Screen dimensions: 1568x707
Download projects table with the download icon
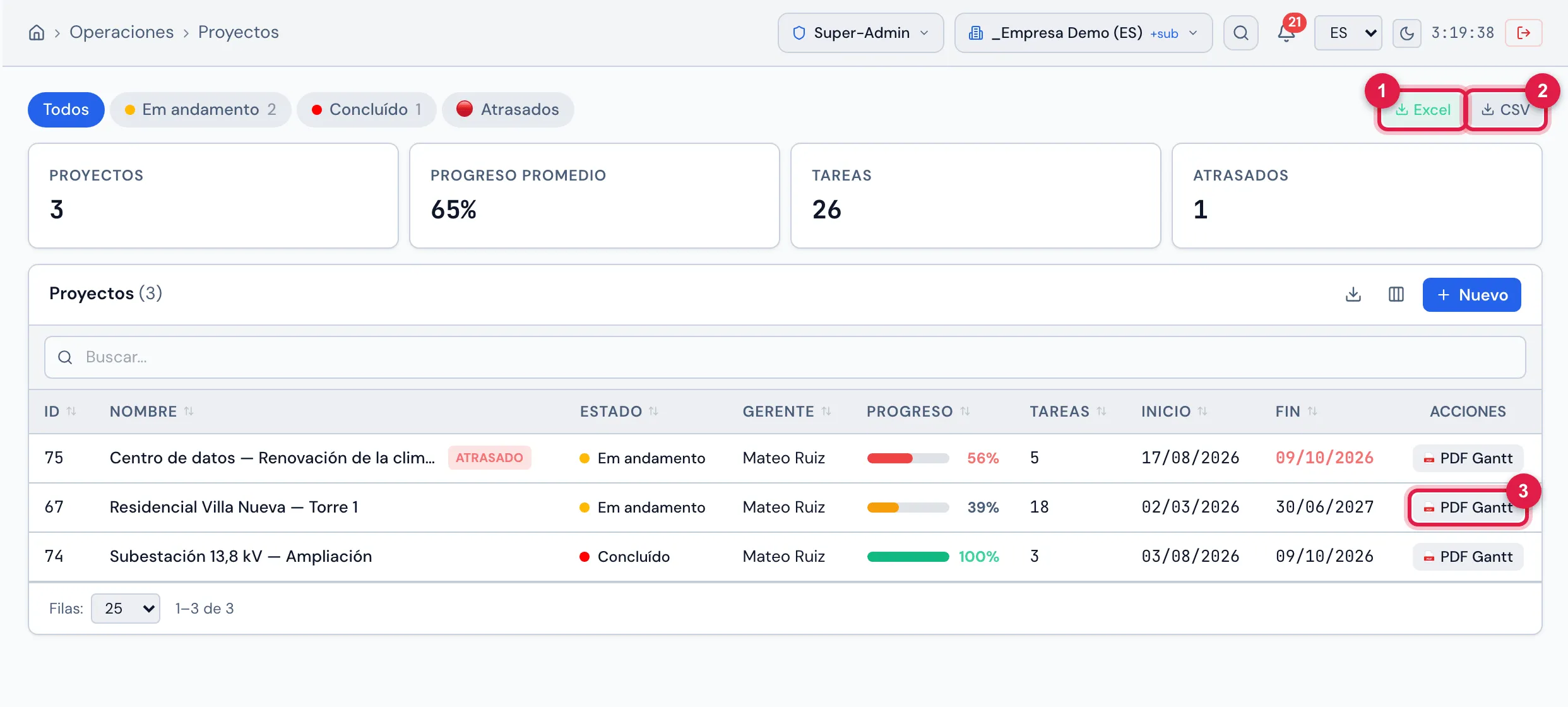(x=1353, y=295)
